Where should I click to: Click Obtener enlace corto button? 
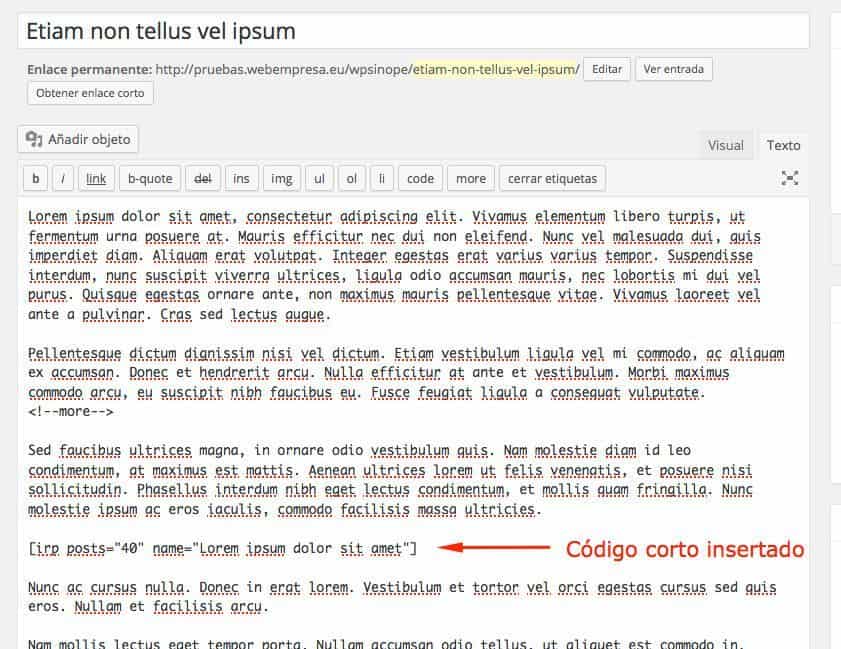click(x=90, y=93)
